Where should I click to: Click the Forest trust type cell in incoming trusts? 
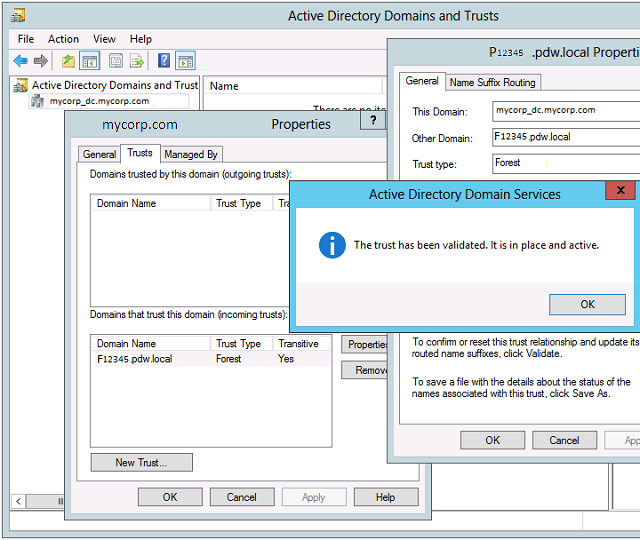coord(229,359)
